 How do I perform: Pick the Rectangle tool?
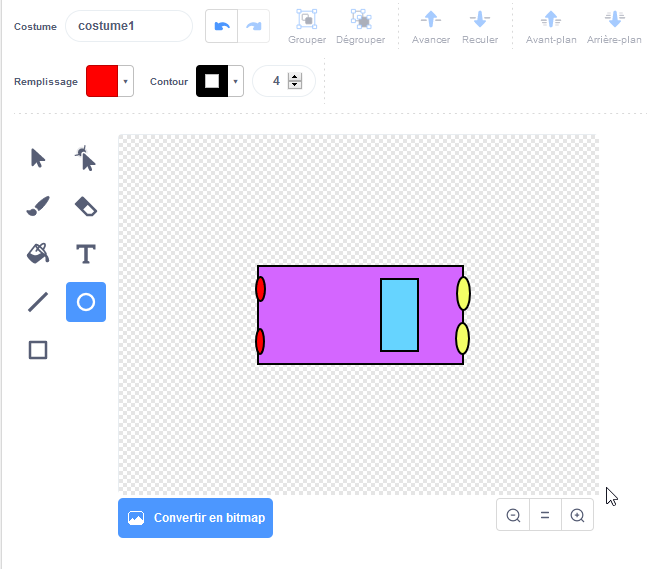pos(38,350)
